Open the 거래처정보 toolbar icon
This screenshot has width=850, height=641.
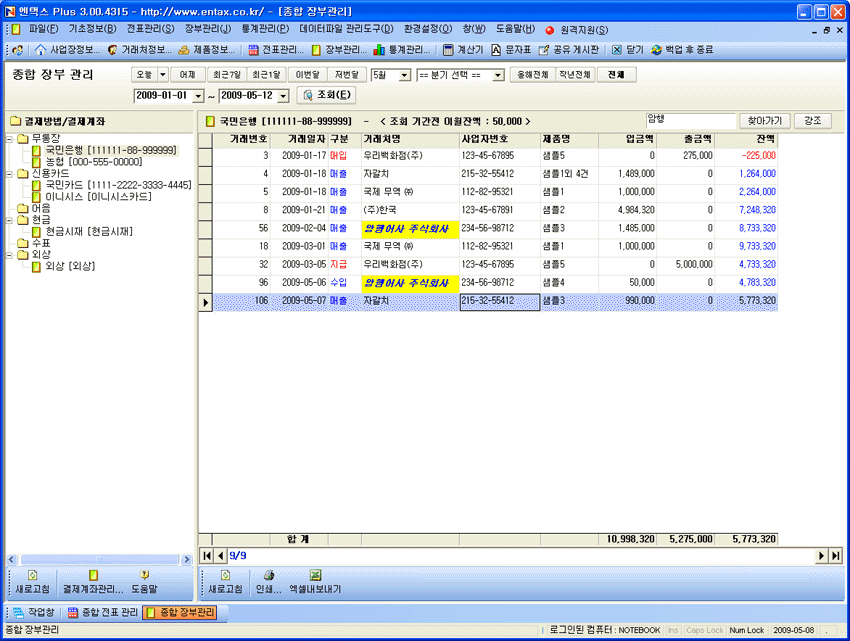point(112,50)
